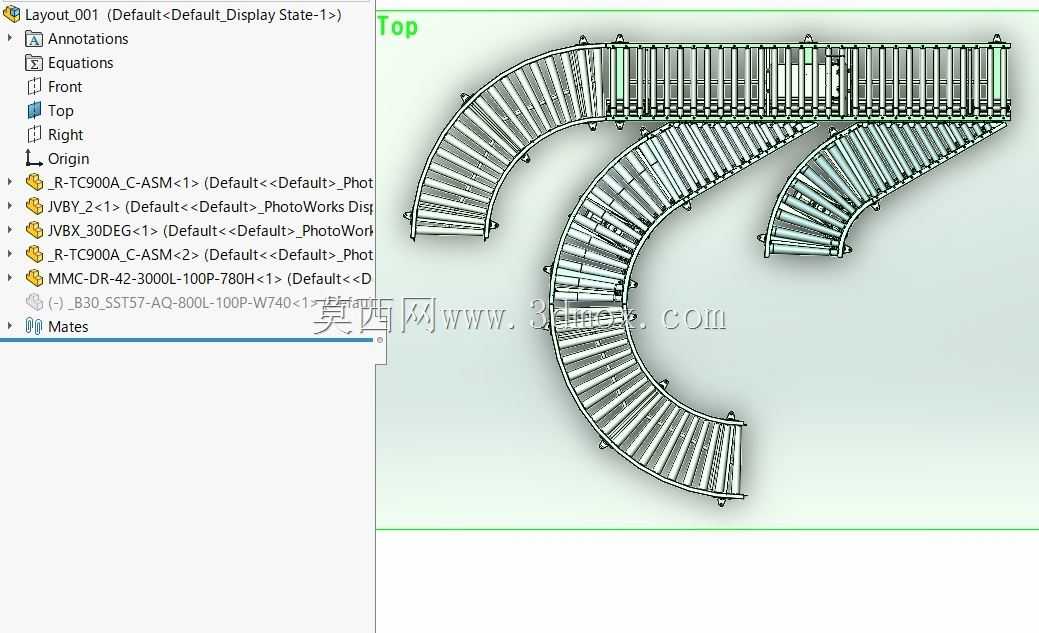The image size is (1039, 633).
Task: Select the Mates label
Action: pyautogui.click(x=68, y=326)
